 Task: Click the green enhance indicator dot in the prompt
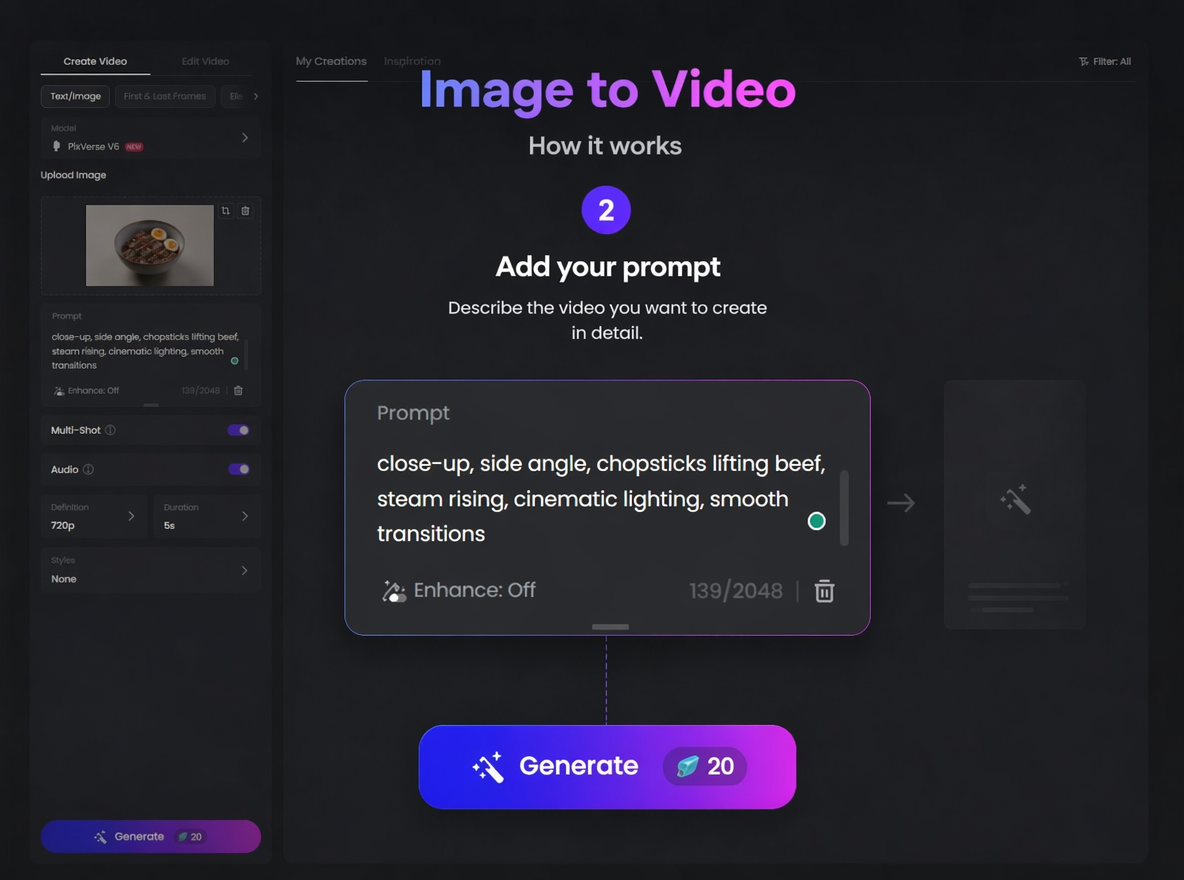tap(817, 521)
